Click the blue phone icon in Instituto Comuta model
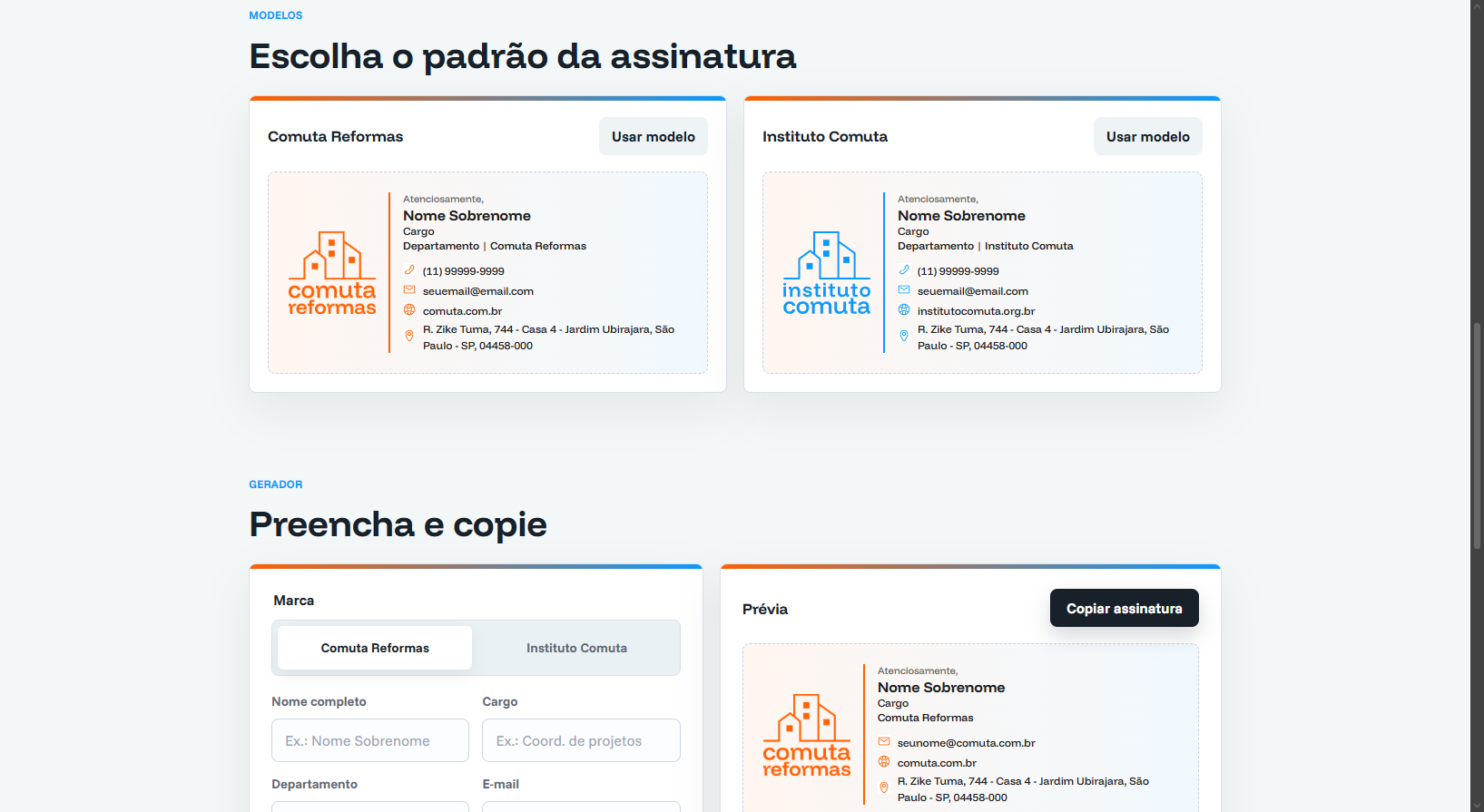1484x812 pixels. click(x=904, y=270)
